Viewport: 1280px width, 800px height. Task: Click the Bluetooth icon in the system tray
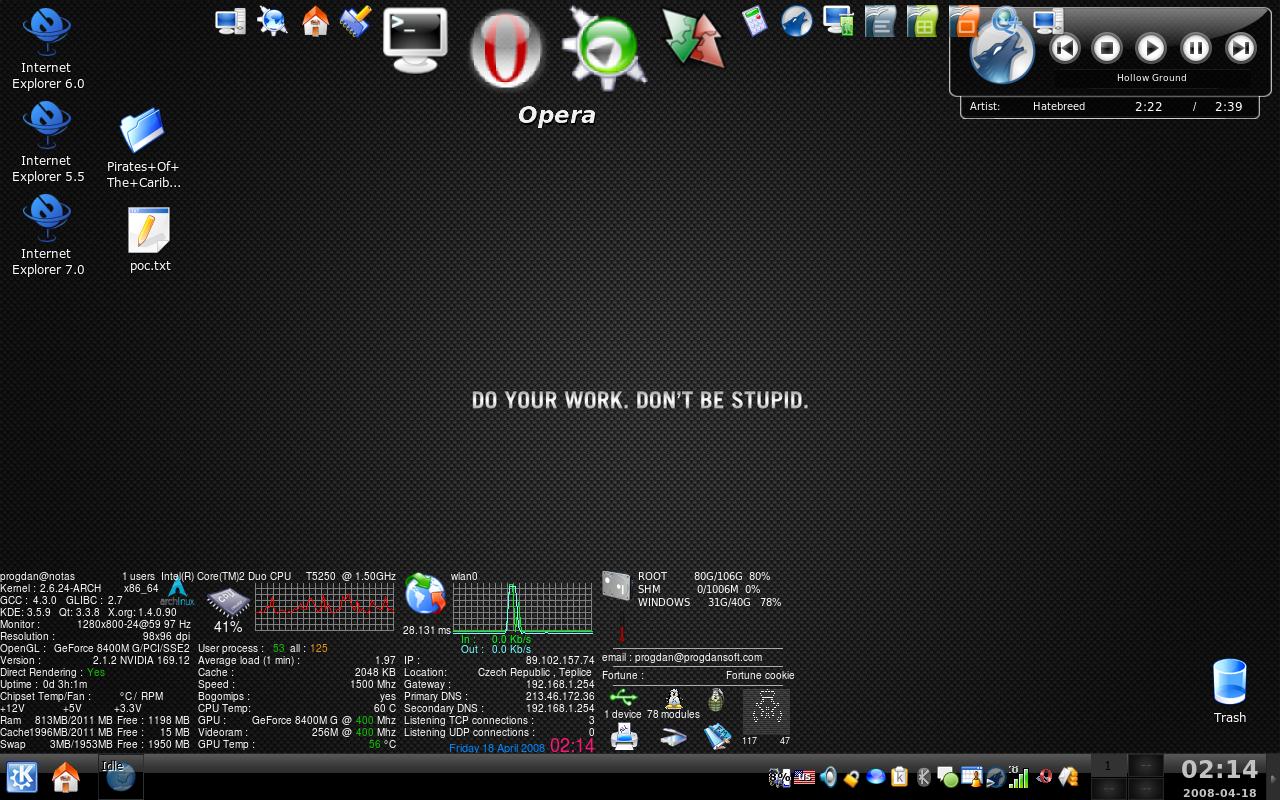coord(923,777)
